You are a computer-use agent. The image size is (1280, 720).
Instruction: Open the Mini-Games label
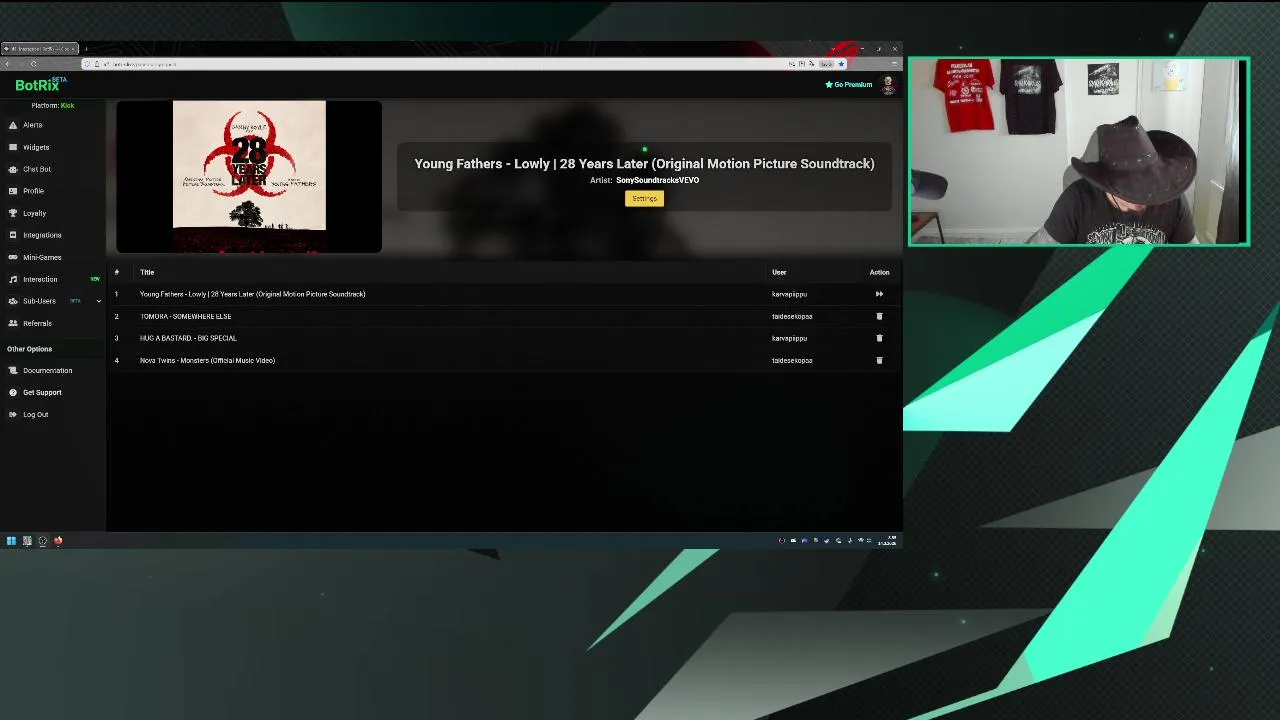[42, 257]
